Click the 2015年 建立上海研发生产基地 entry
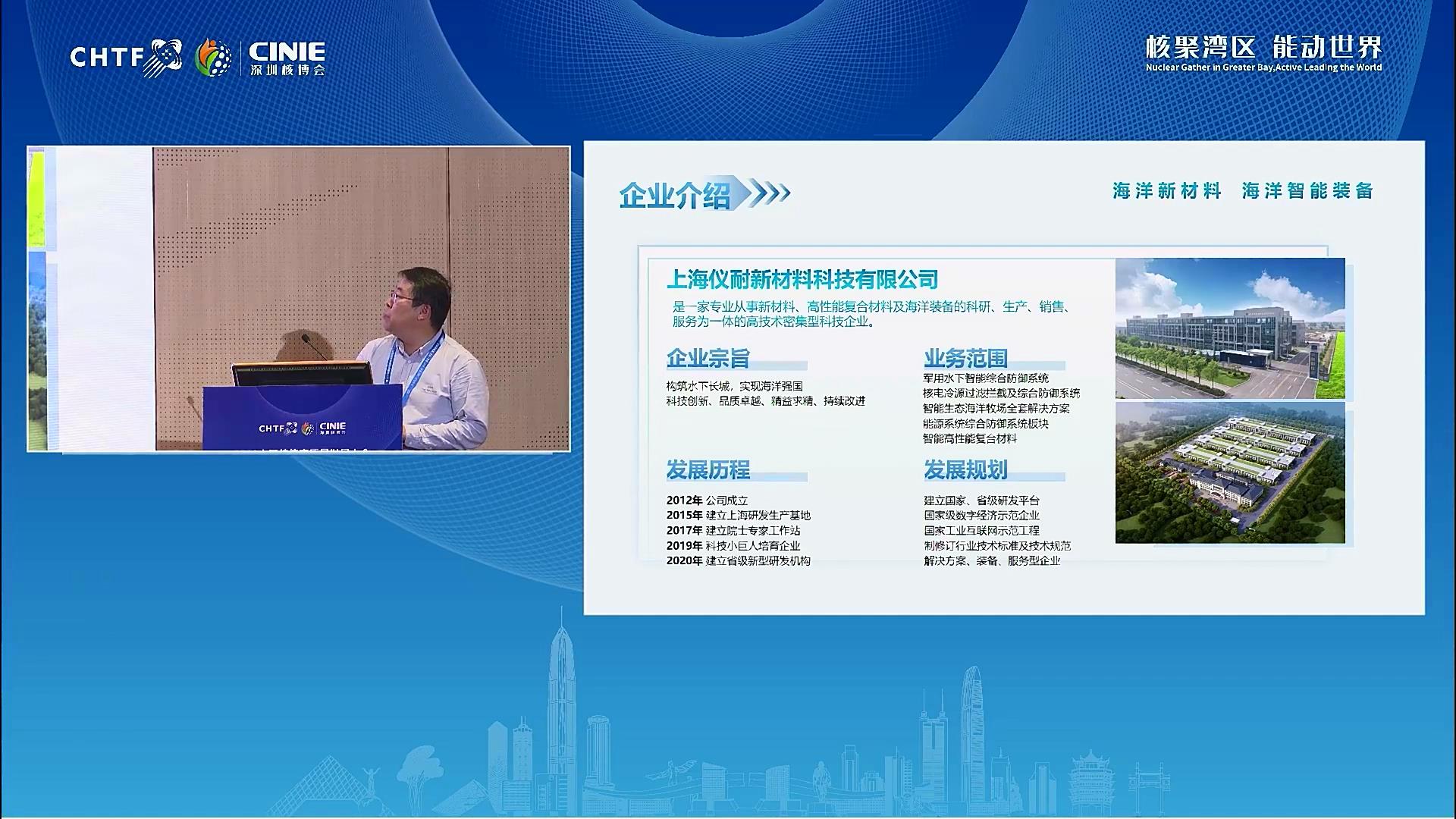1456x819 pixels. point(739,516)
